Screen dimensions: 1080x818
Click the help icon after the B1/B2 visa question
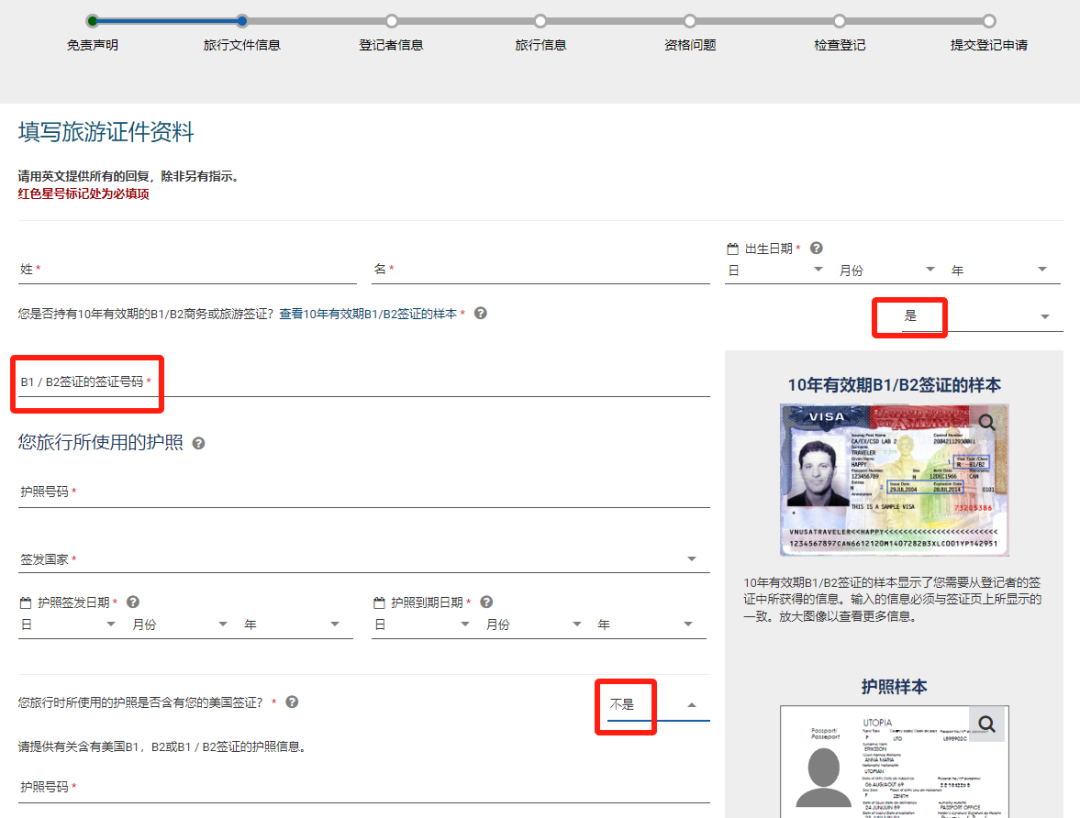pos(480,312)
